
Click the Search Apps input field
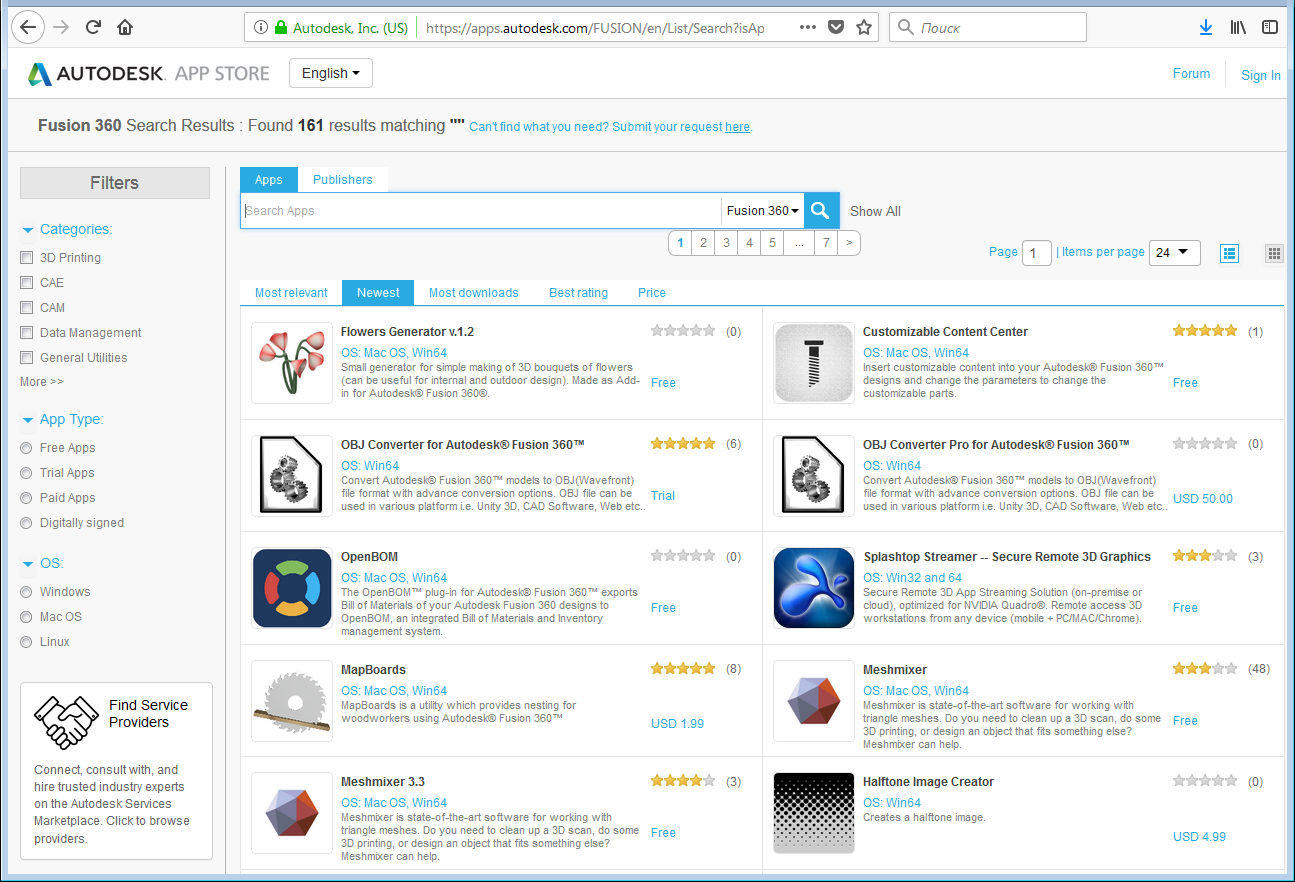point(481,211)
